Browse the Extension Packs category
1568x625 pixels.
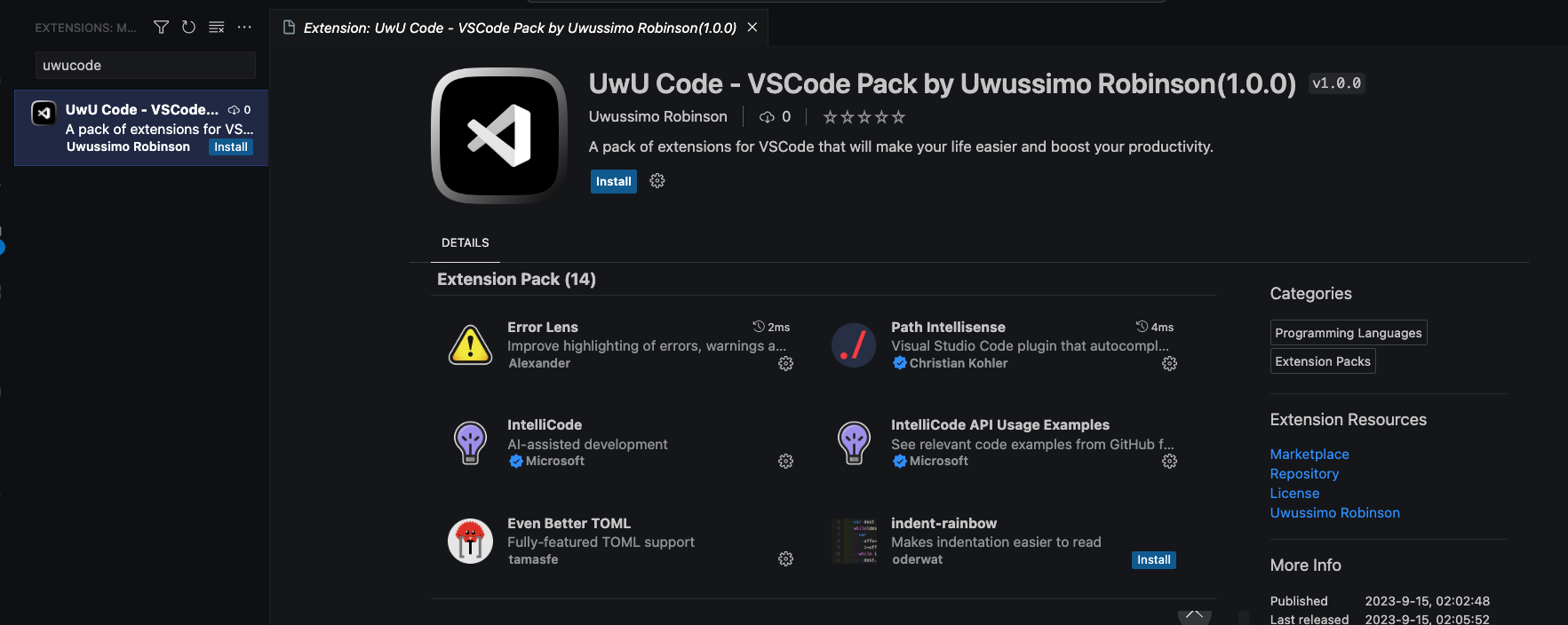(x=1322, y=360)
